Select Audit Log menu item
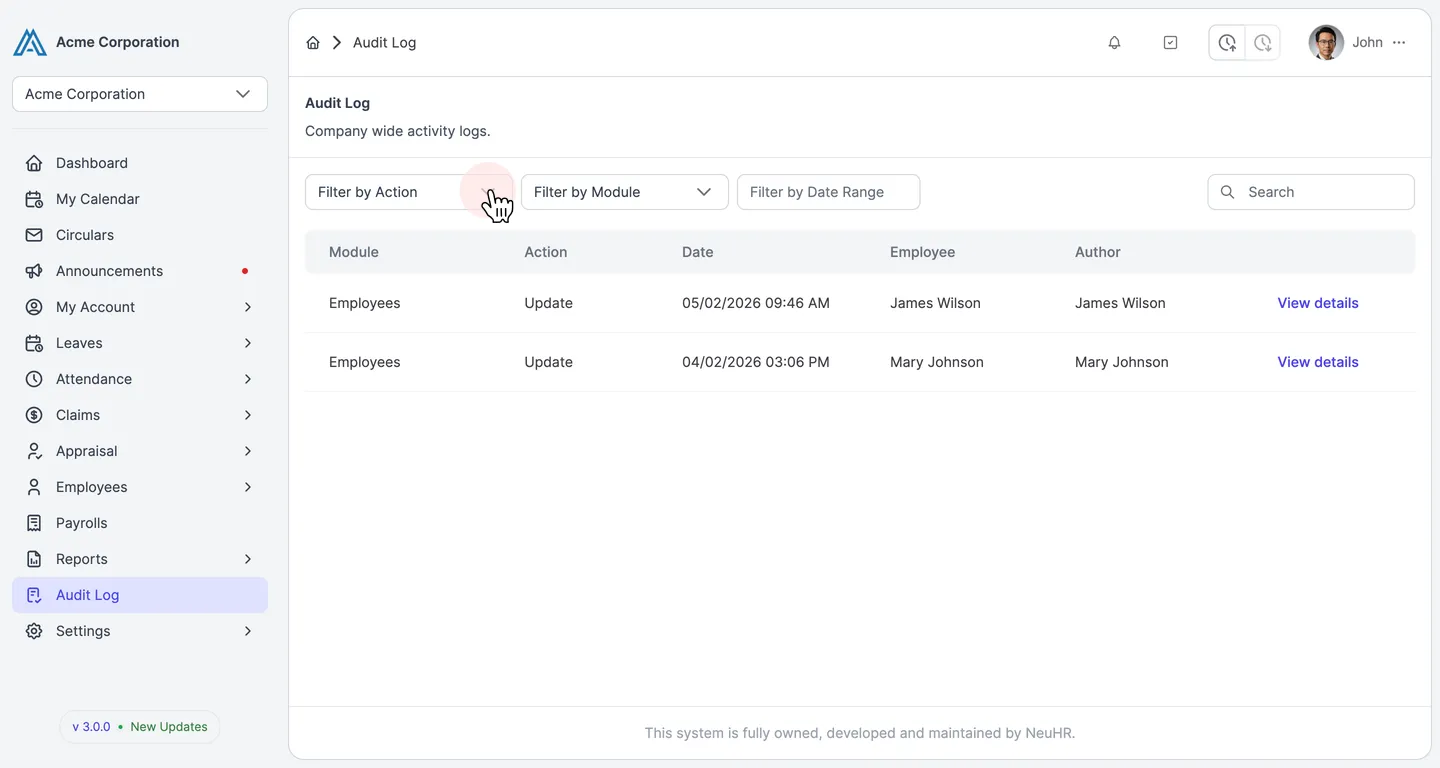Viewport: 1440px width, 768px height. coord(140,595)
